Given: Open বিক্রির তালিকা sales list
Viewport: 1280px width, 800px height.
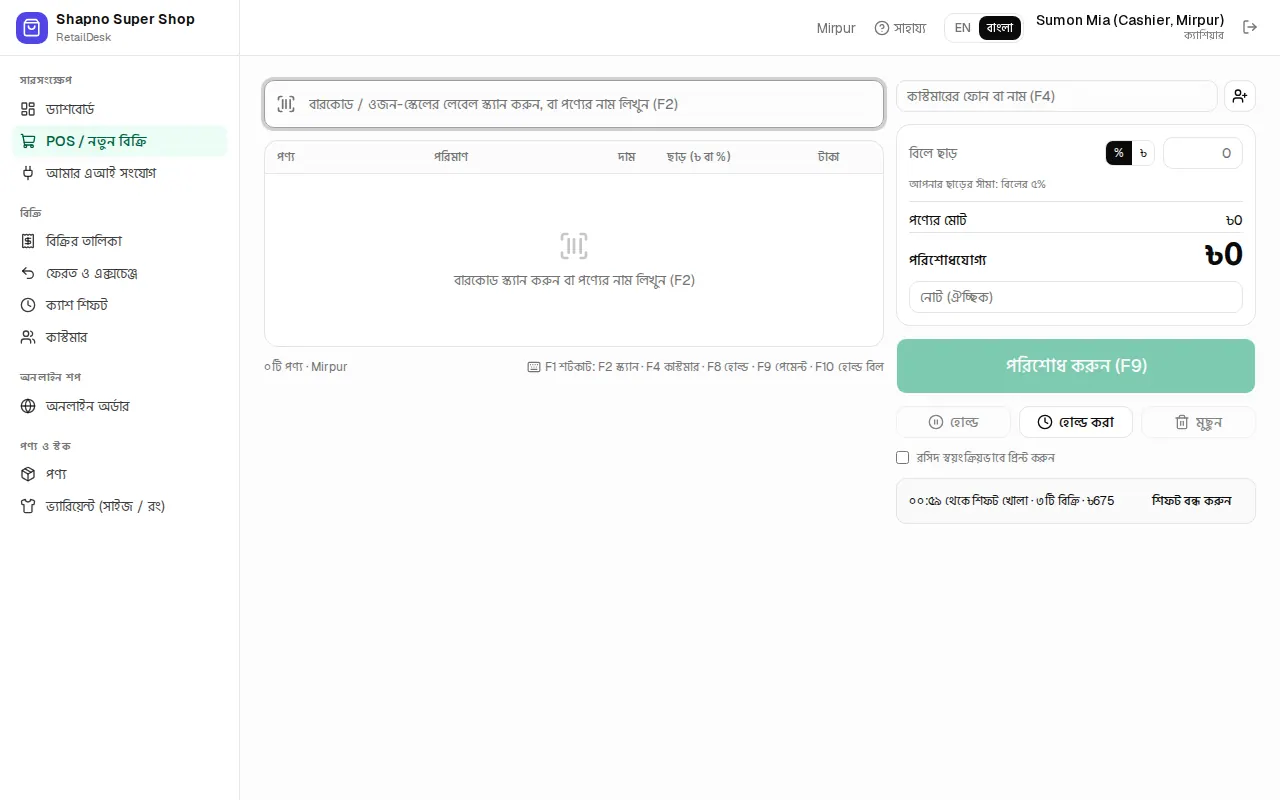Looking at the screenshot, I should click(120, 241).
